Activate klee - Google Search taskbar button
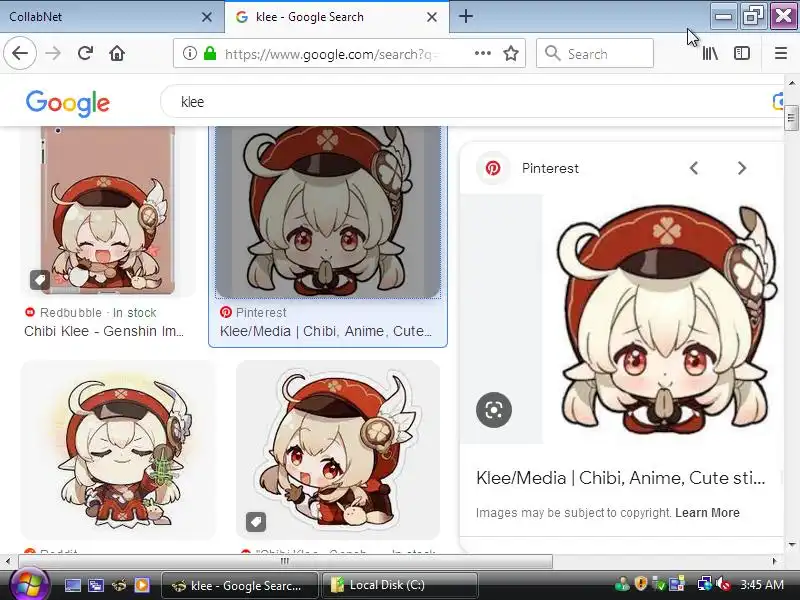The width and height of the screenshot is (800, 600). [240, 585]
